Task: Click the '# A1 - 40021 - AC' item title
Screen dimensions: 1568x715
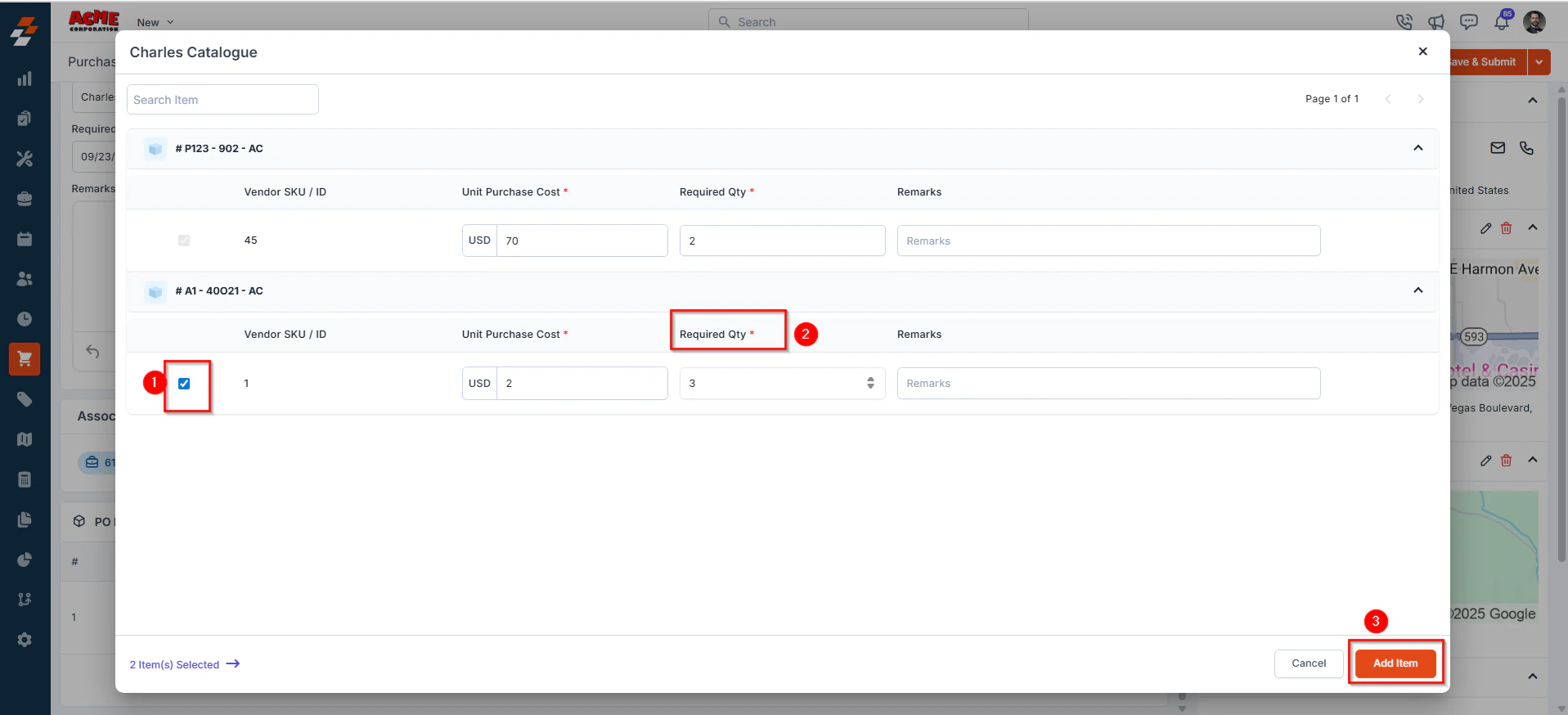Action: pyautogui.click(x=219, y=290)
